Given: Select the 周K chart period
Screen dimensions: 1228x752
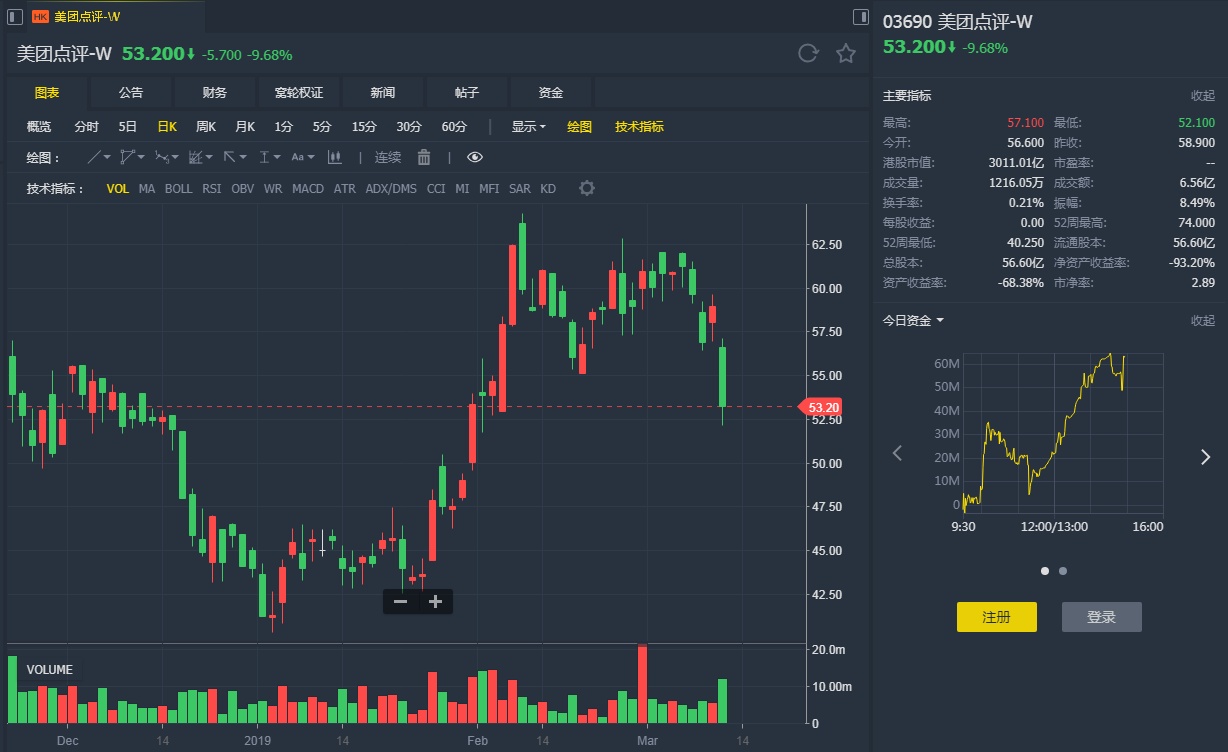Looking at the screenshot, I should tap(206, 127).
